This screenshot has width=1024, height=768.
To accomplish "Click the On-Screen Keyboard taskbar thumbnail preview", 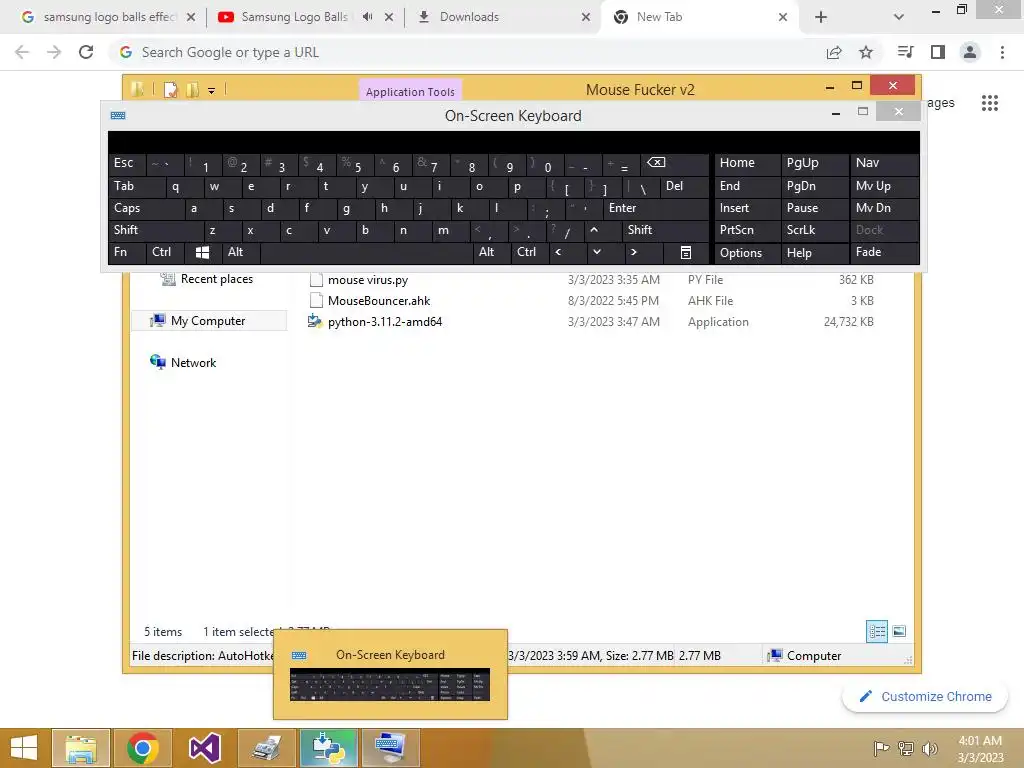I will coord(390,674).
